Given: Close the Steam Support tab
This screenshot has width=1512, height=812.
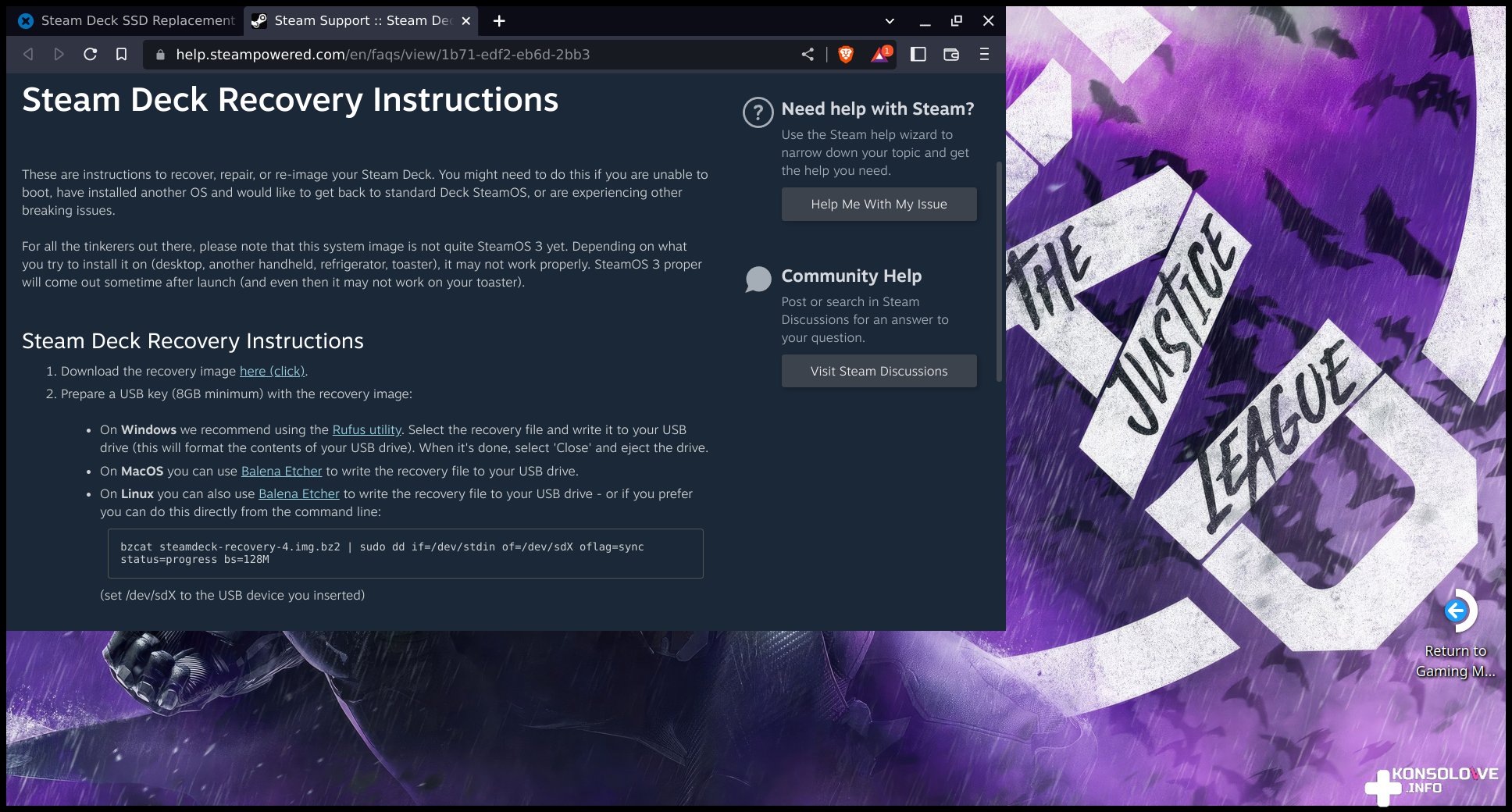Looking at the screenshot, I should point(466,21).
